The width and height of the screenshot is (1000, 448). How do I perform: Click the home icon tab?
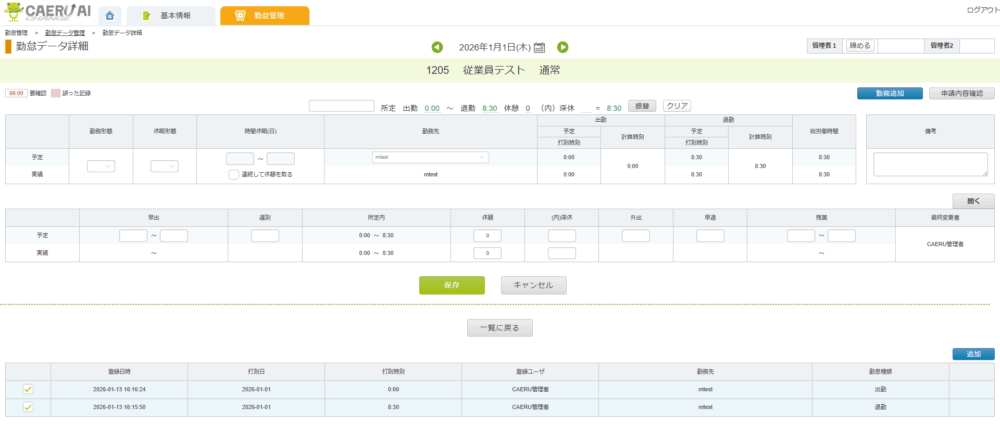(108, 16)
